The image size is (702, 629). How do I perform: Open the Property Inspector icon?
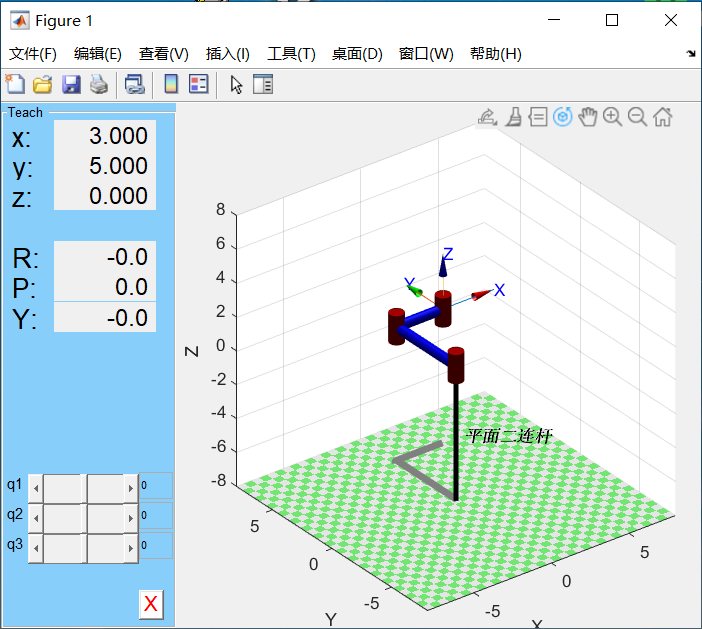(x=263, y=84)
